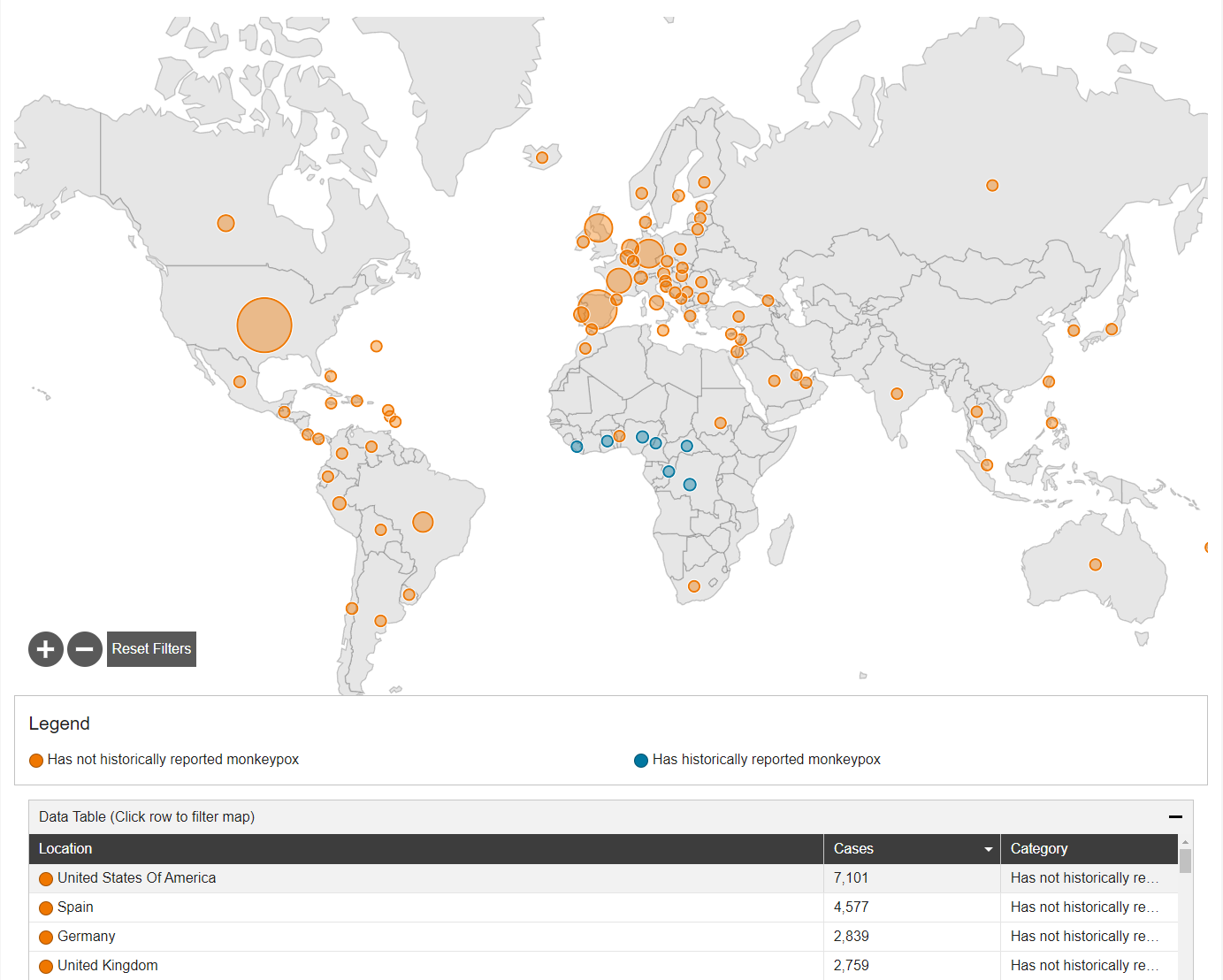The width and height of the screenshot is (1223, 980).
Task: Click the zoom in plus button
Action: (x=46, y=649)
